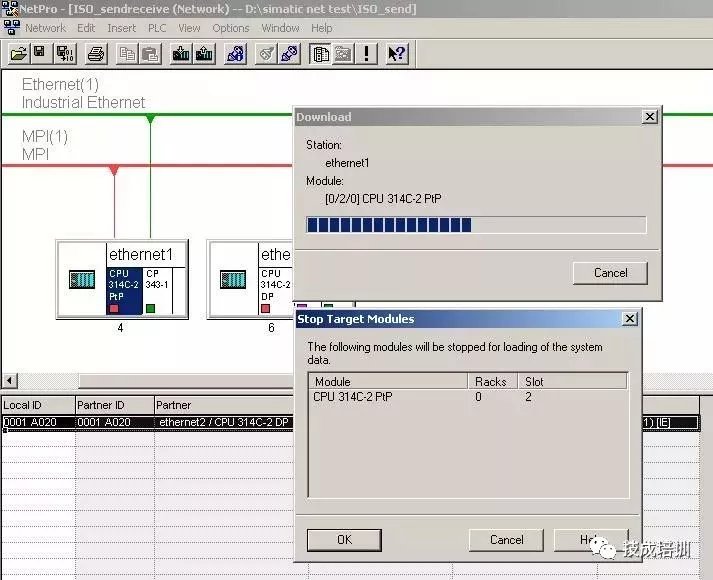
Task: Click the Download to PLC toolbar icon
Action: [181, 53]
